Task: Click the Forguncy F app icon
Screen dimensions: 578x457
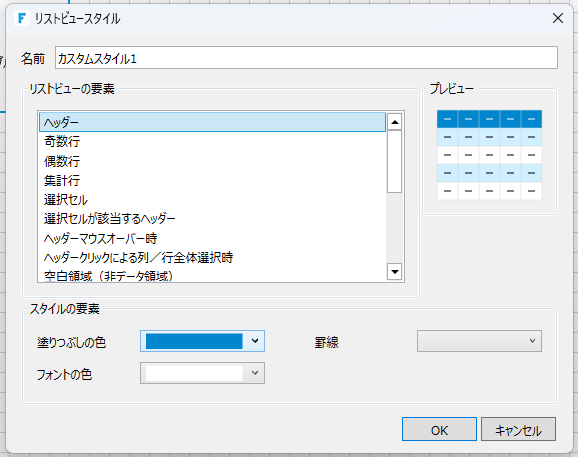Action: click(21, 18)
